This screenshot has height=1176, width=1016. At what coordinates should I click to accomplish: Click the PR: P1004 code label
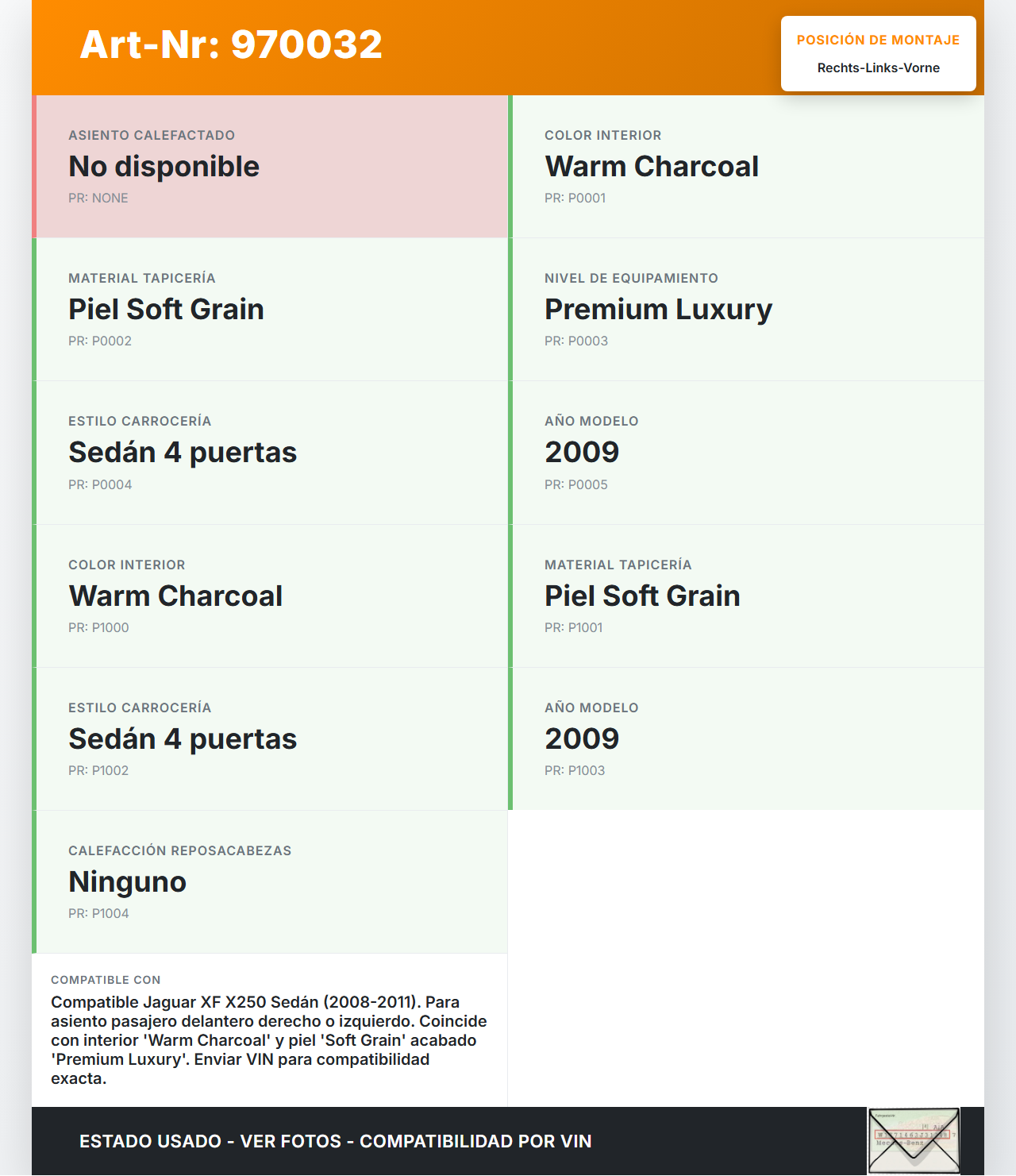pos(98,914)
